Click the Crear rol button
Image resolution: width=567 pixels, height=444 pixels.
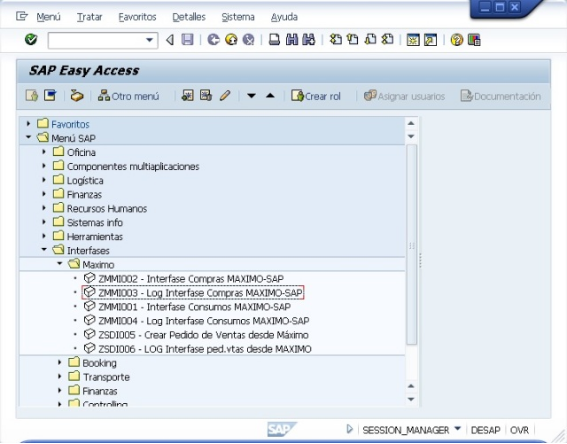tap(316, 96)
